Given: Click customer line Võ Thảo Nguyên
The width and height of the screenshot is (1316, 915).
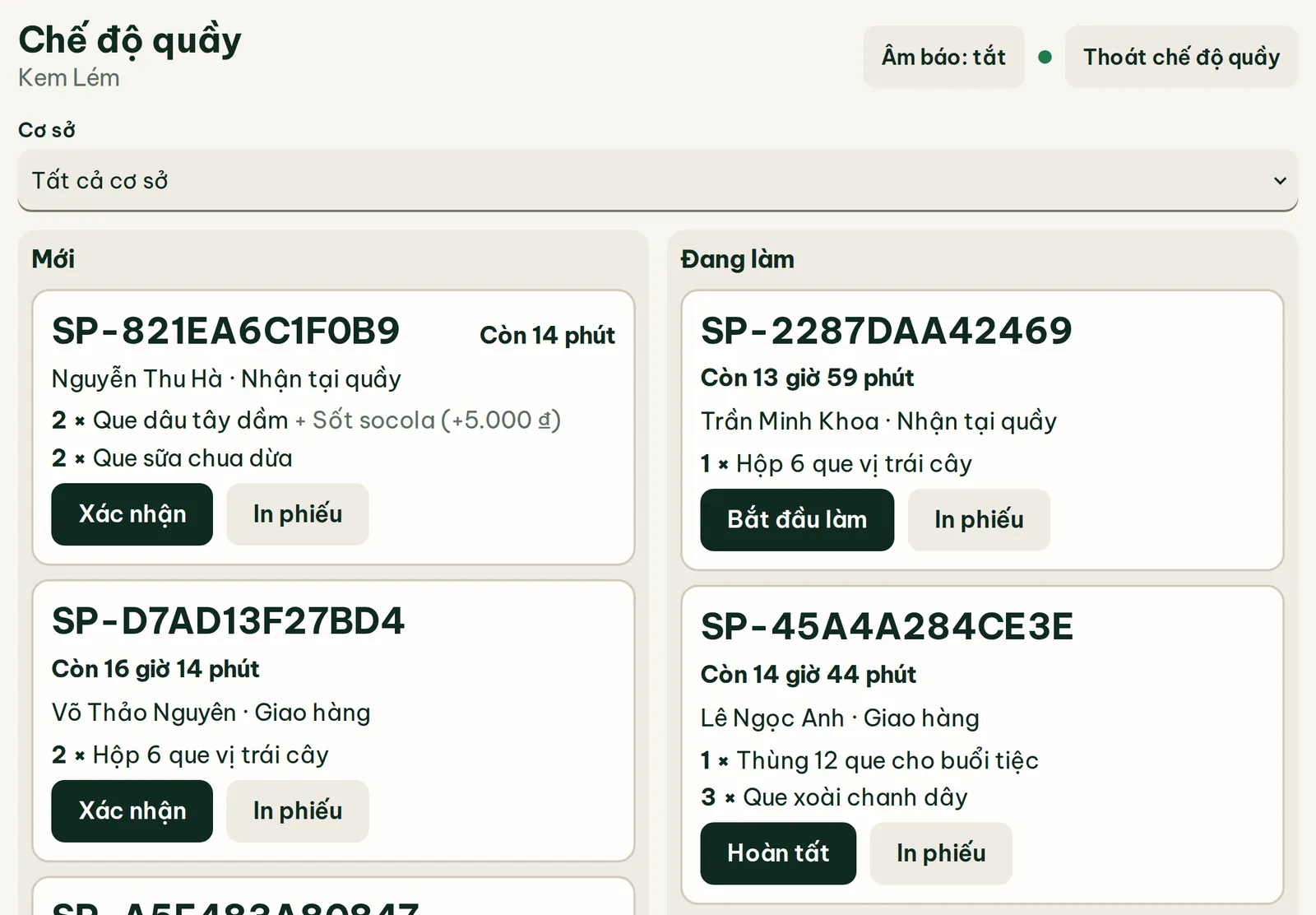Looking at the screenshot, I should (211, 713).
